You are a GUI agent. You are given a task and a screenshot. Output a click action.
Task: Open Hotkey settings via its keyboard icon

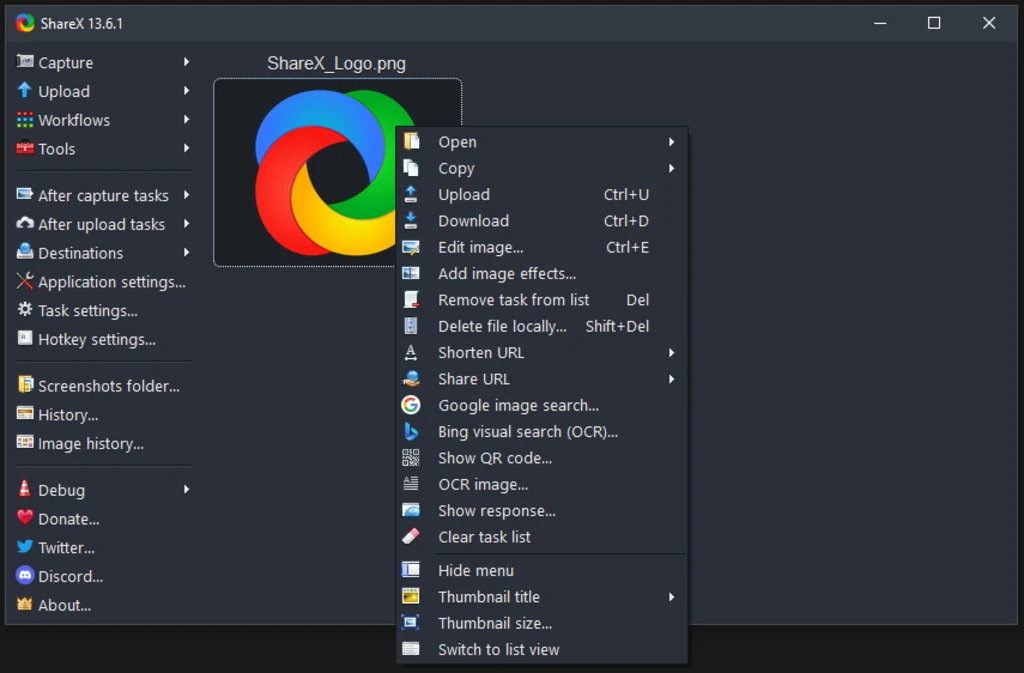[x=25, y=339]
